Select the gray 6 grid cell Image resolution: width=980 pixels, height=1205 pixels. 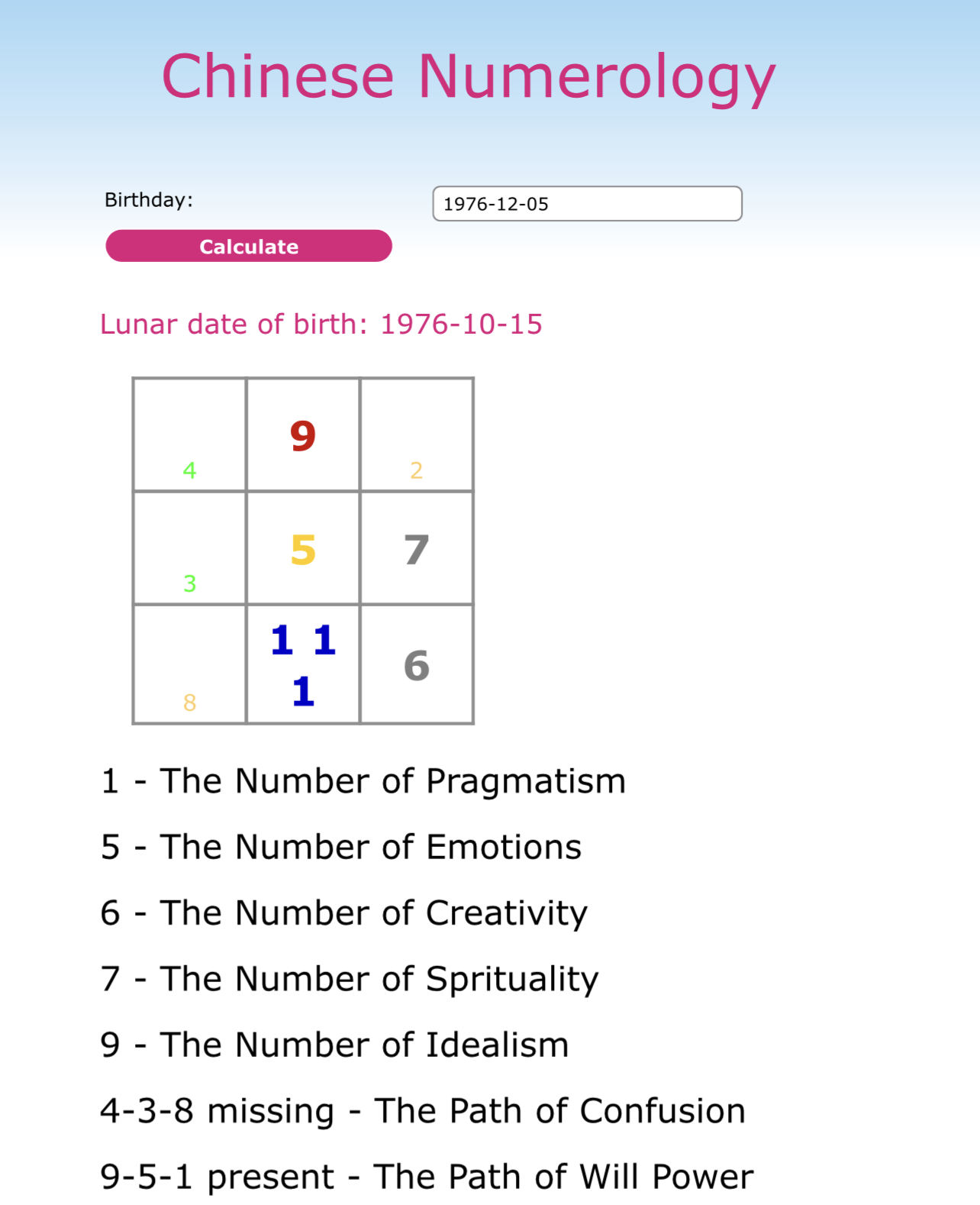click(x=417, y=665)
